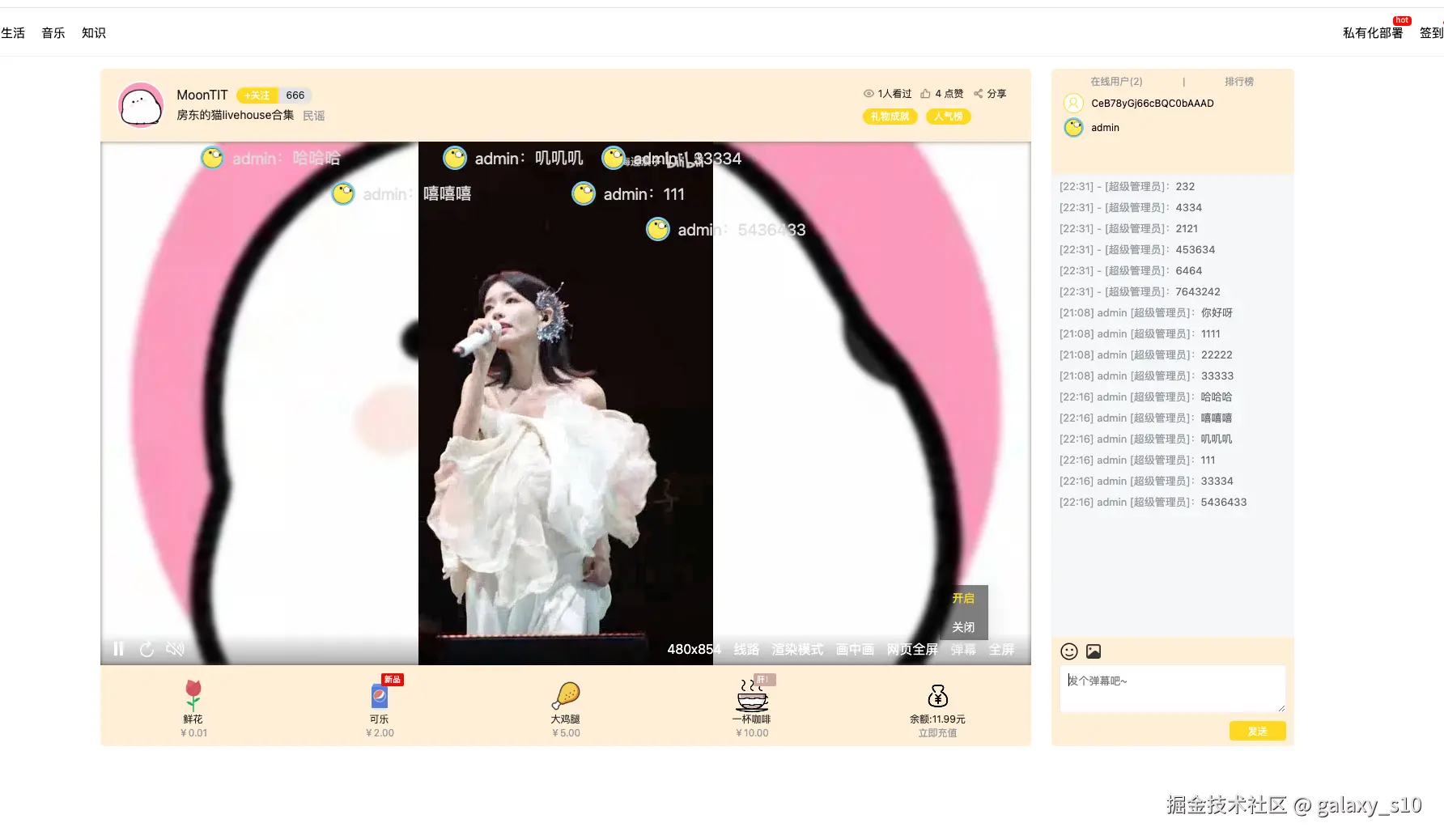Image resolution: width=1444 pixels, height=840 pixels.
Task: Click the CeB78yGj66cBQC0bAAAD username
Action: click(x=1152, y=104)
